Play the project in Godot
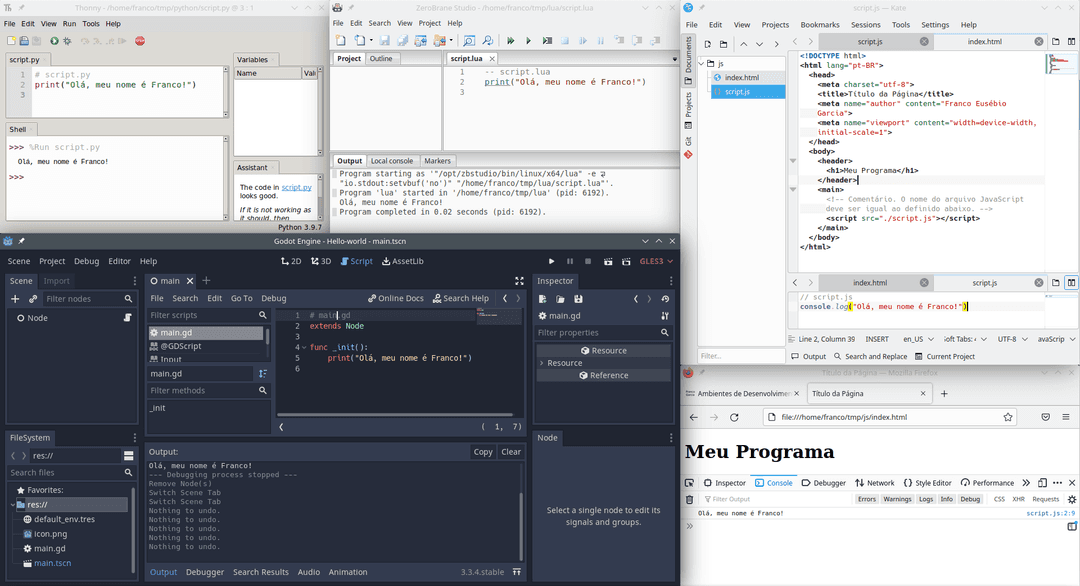 tap(552, 261)
